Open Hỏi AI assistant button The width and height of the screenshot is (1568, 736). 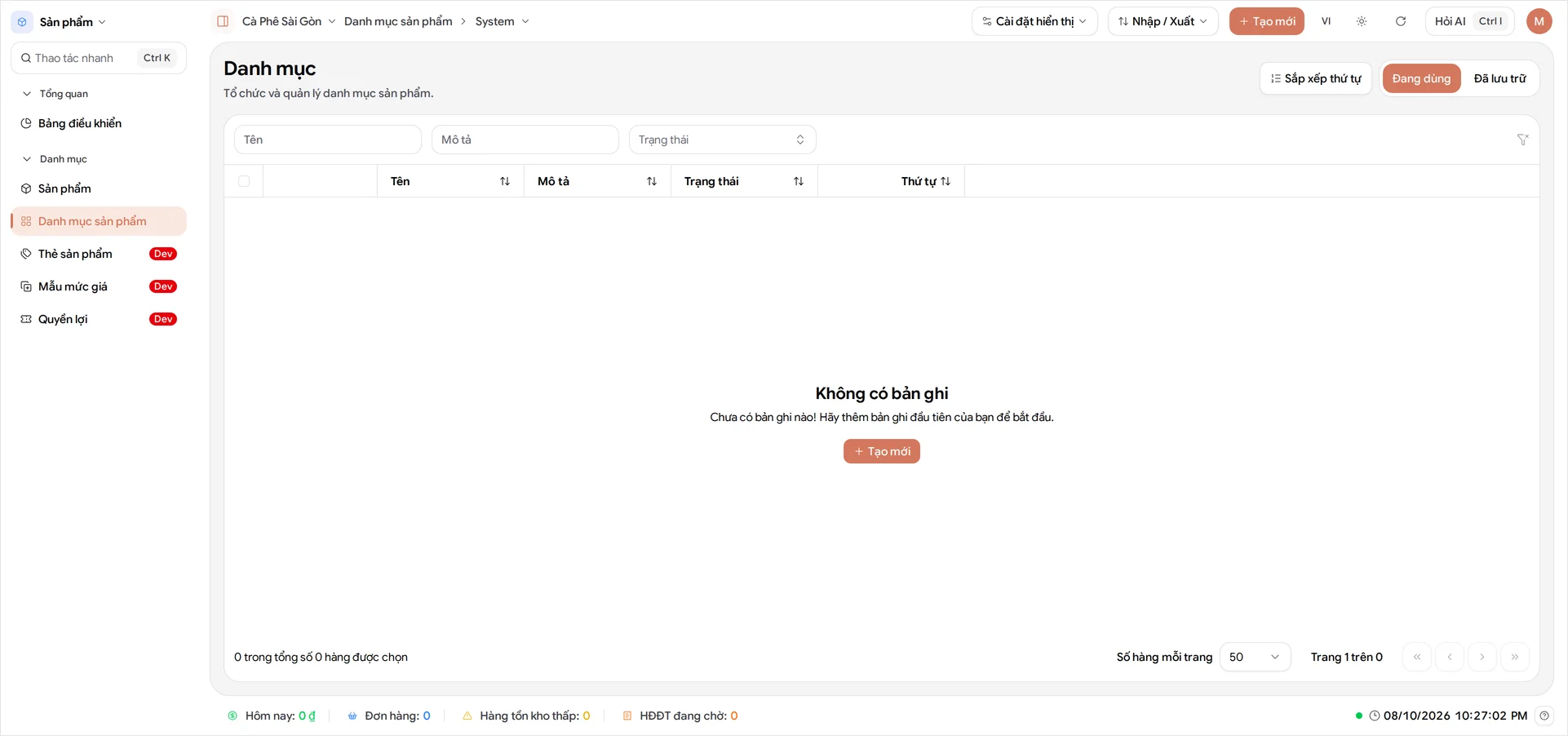pyautogui.click(x=1469, y=21)
